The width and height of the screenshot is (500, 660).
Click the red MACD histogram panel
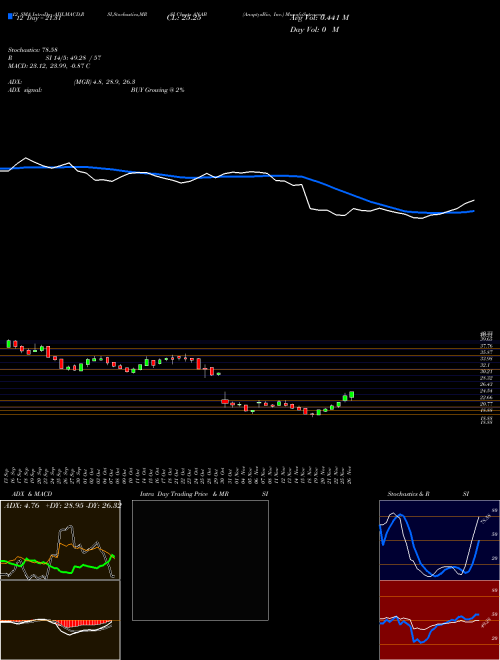(60, 620)
